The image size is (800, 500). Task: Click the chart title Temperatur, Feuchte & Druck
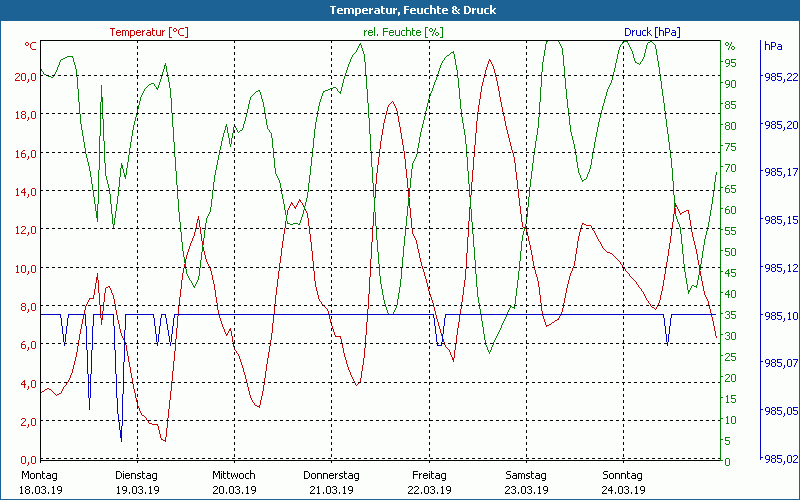click(x=399, y=10)
